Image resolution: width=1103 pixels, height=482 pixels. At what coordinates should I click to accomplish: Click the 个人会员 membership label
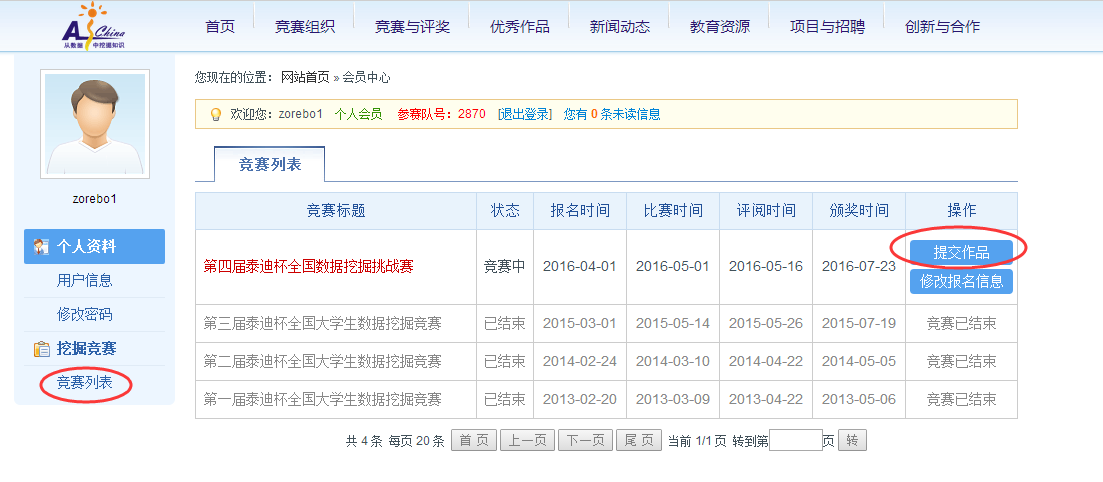coord(358,114)
